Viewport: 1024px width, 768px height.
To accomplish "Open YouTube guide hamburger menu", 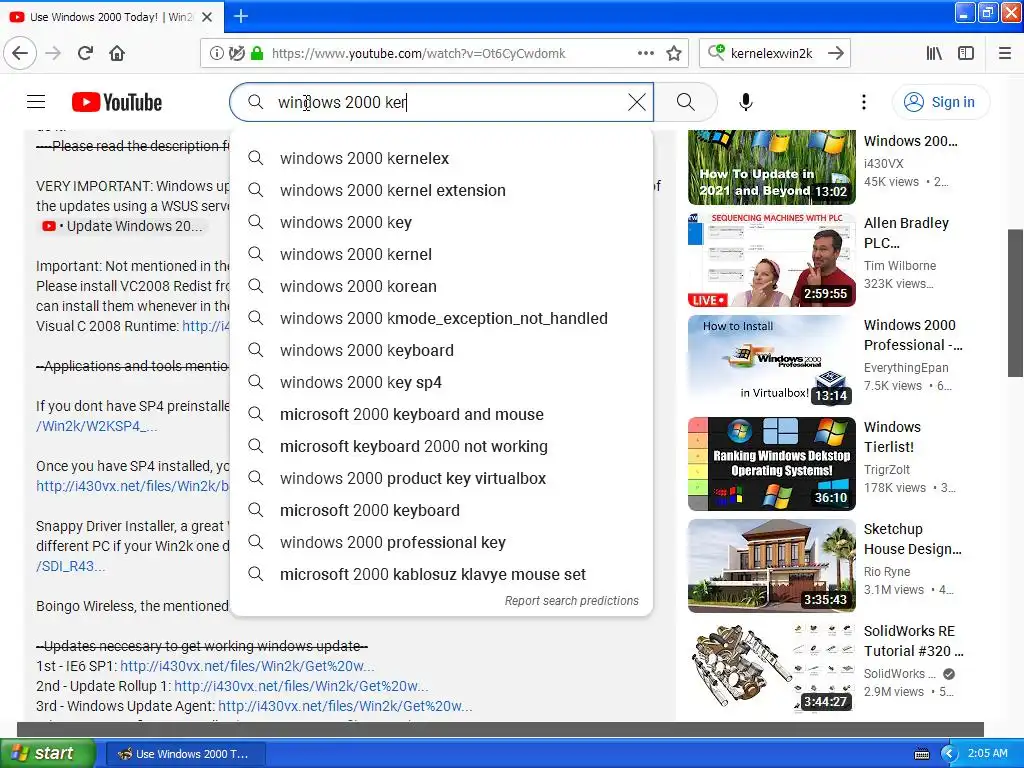I will pos(36,102).
